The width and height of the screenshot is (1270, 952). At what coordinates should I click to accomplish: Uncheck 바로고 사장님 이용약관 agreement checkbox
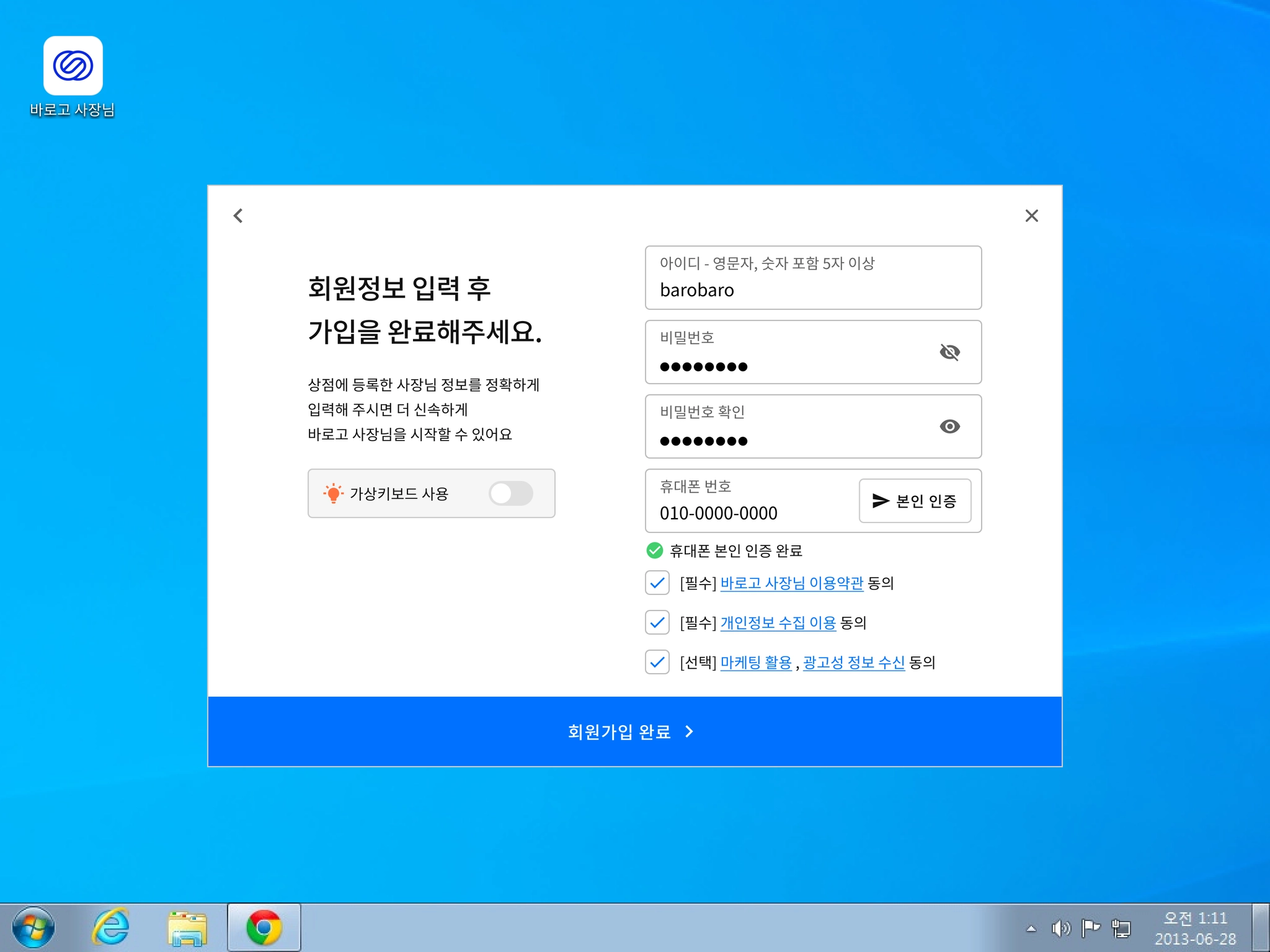(x=657, y=583)
